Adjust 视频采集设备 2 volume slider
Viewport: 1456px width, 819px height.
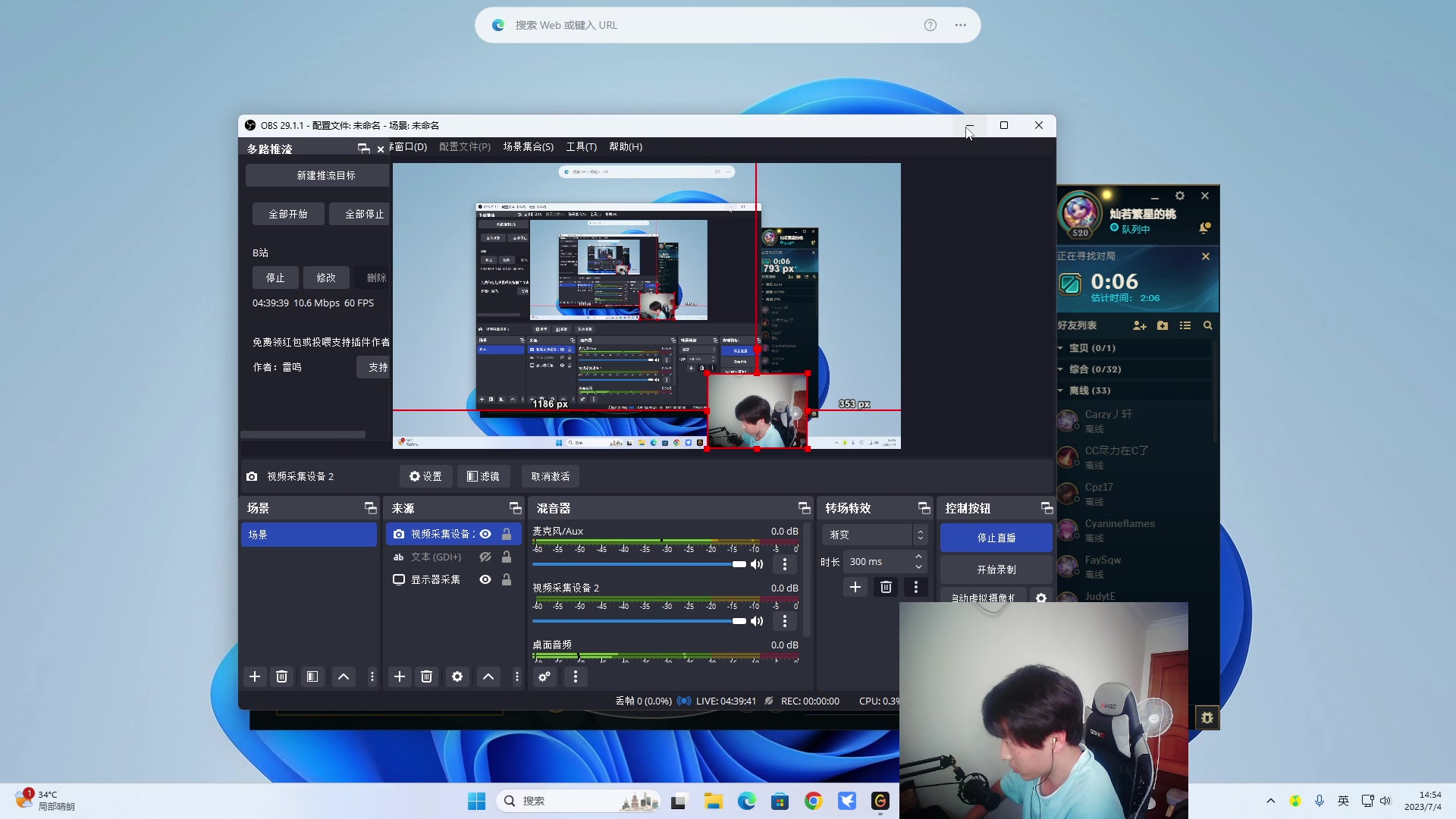point(639,621)
